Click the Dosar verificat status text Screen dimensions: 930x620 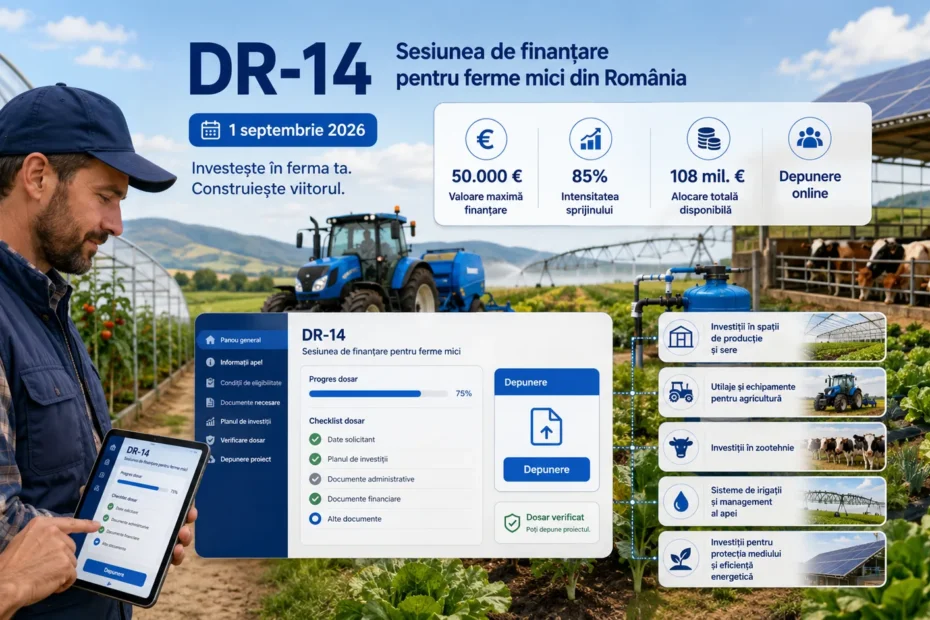(555, 517)
